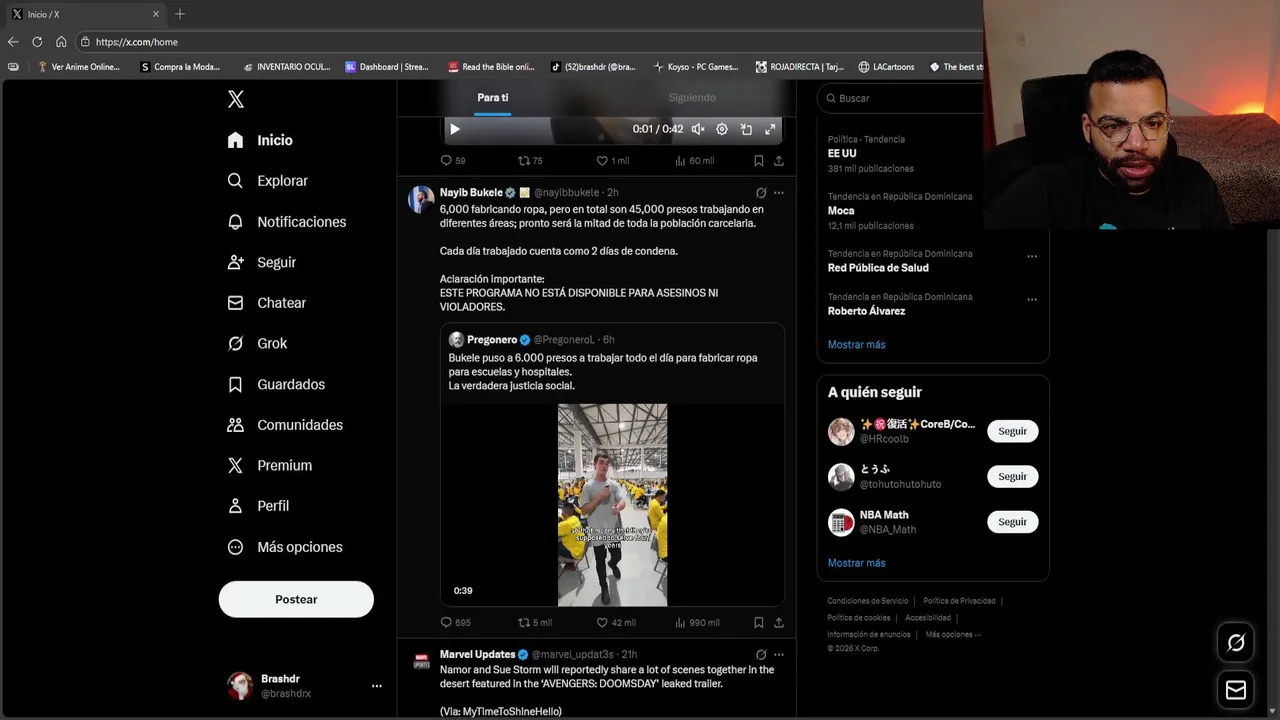Show more trends with Mostrar más
This screenshot has height=720, width=1280.
click(x=856, y=344)
